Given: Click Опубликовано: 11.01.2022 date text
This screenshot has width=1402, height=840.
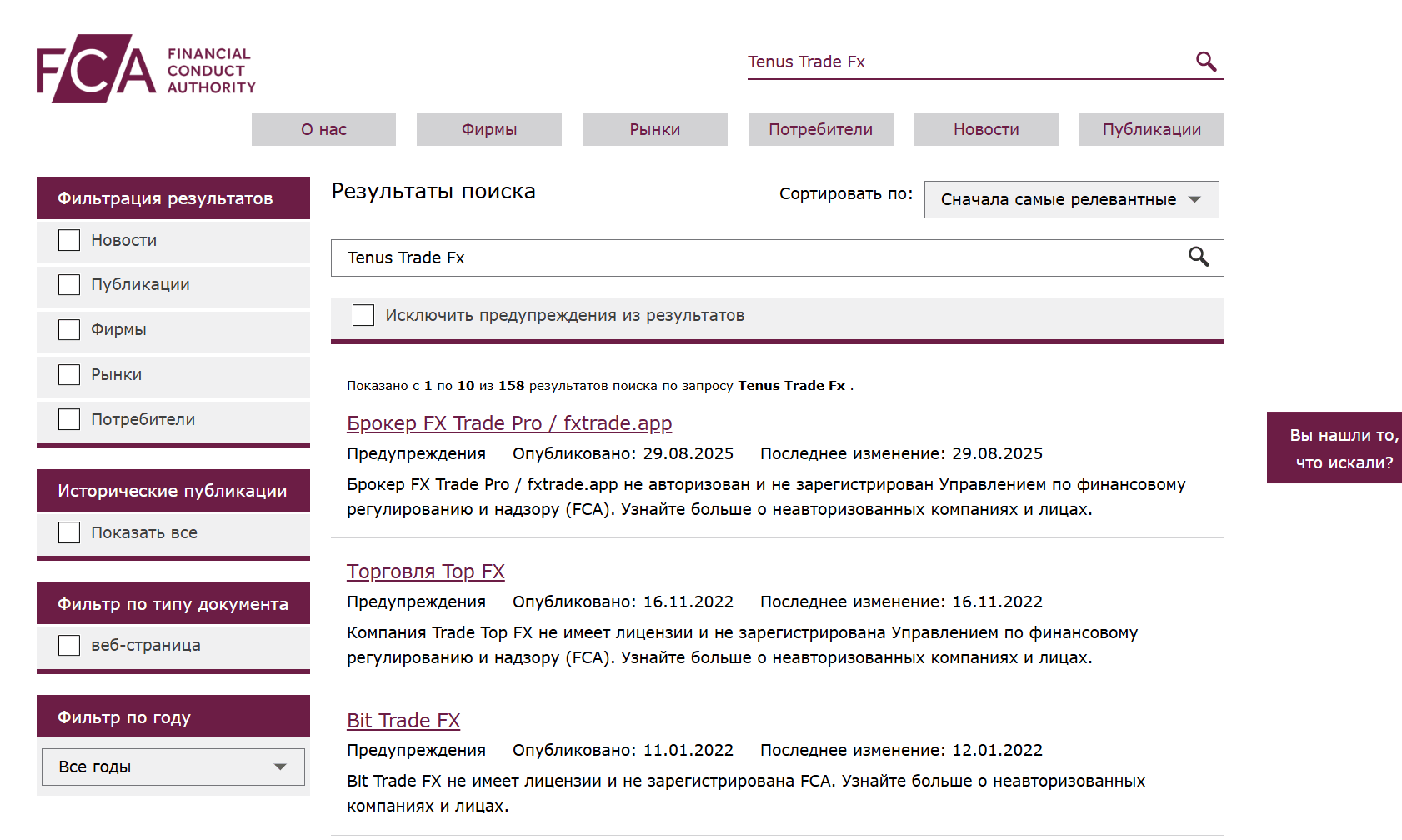Looking at the screenshot, I should click(x=623, y=750).
